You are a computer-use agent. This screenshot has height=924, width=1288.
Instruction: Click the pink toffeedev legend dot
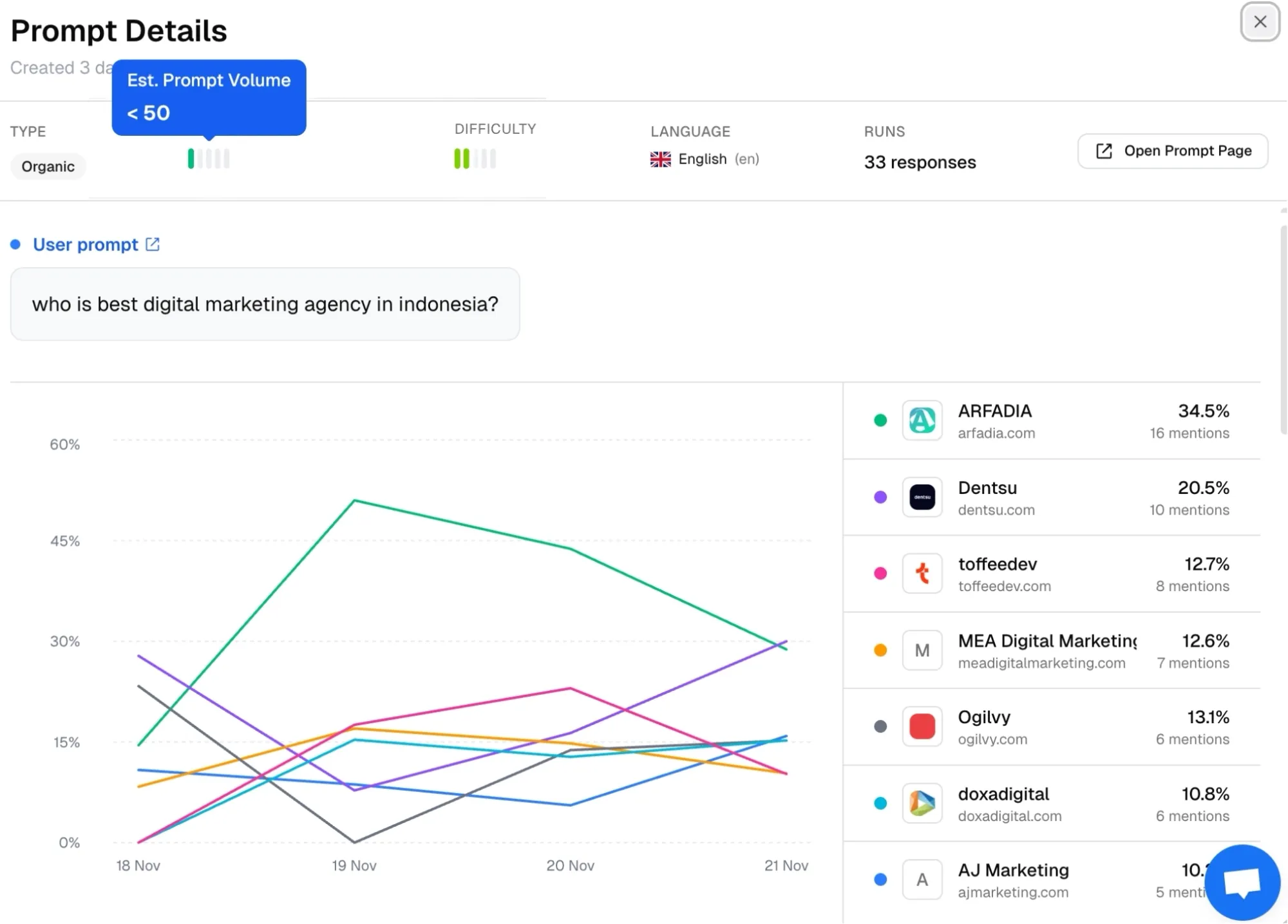(x=880, y=573)
